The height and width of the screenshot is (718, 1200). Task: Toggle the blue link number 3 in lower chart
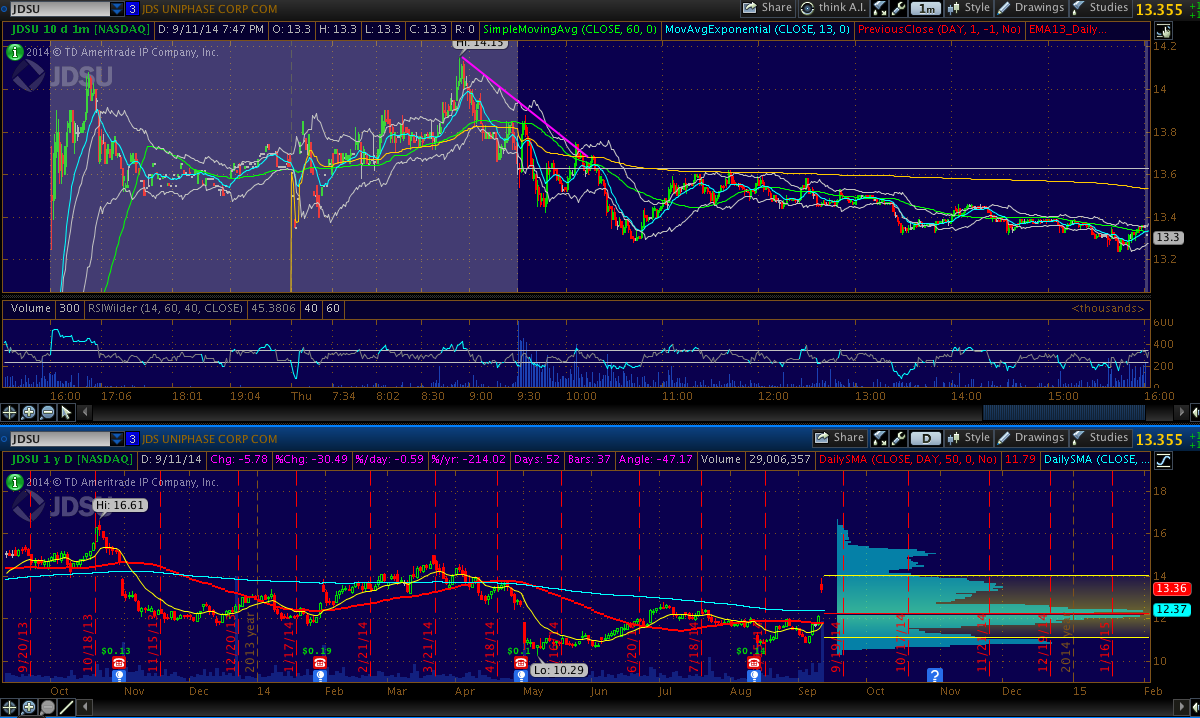(132, 439)
